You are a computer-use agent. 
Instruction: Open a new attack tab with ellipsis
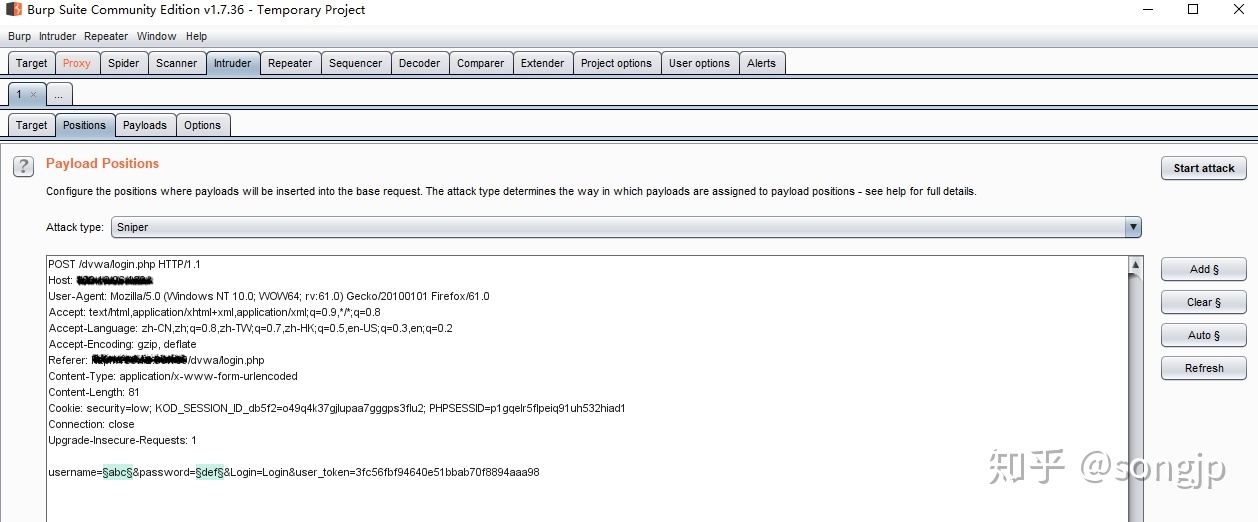pos(58,95)
